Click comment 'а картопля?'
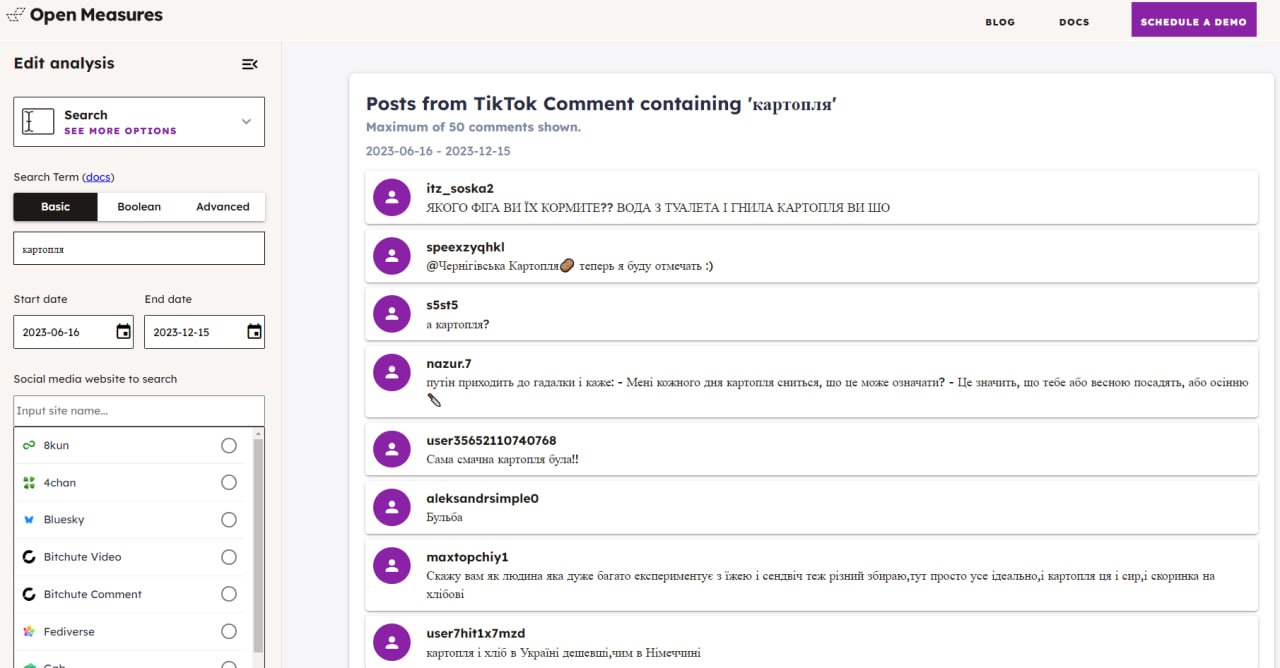Image resolution: width=1280 pixels, height=668 pixels. click(457, 325)
